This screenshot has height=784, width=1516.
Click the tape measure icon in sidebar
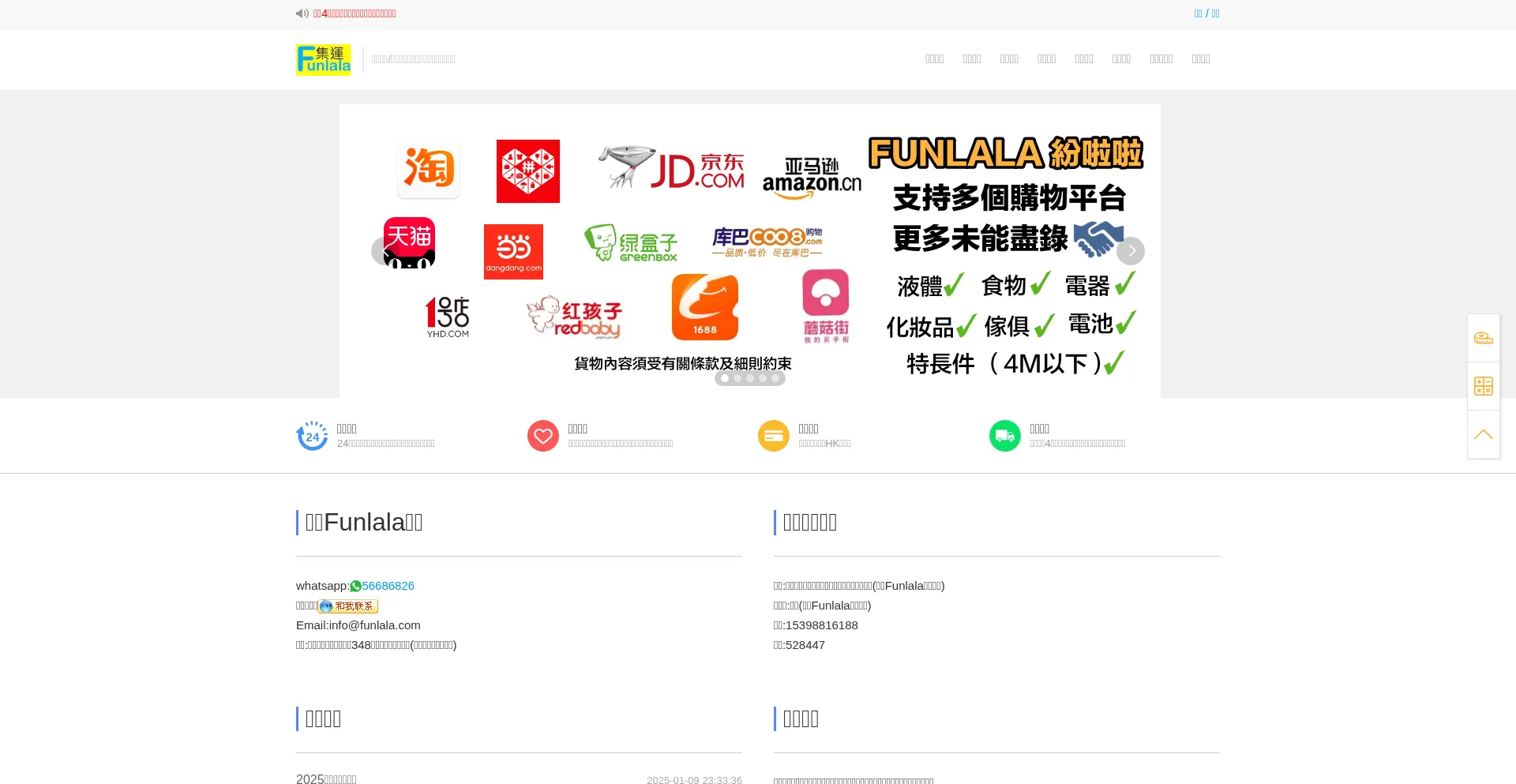1483,338
